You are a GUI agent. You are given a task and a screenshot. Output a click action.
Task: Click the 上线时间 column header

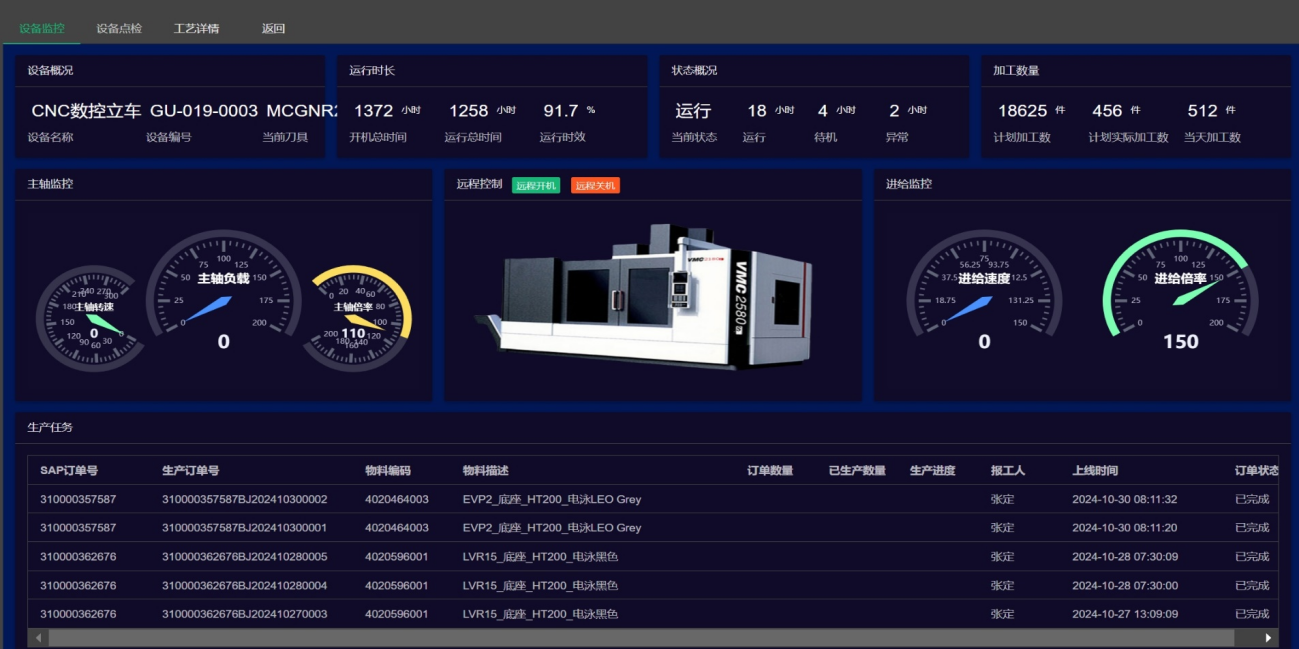point(1095,470)
